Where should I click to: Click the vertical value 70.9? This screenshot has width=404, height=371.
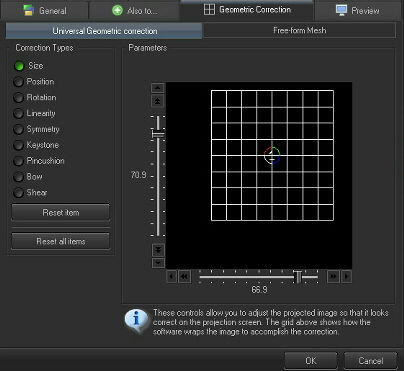(138, 175)
